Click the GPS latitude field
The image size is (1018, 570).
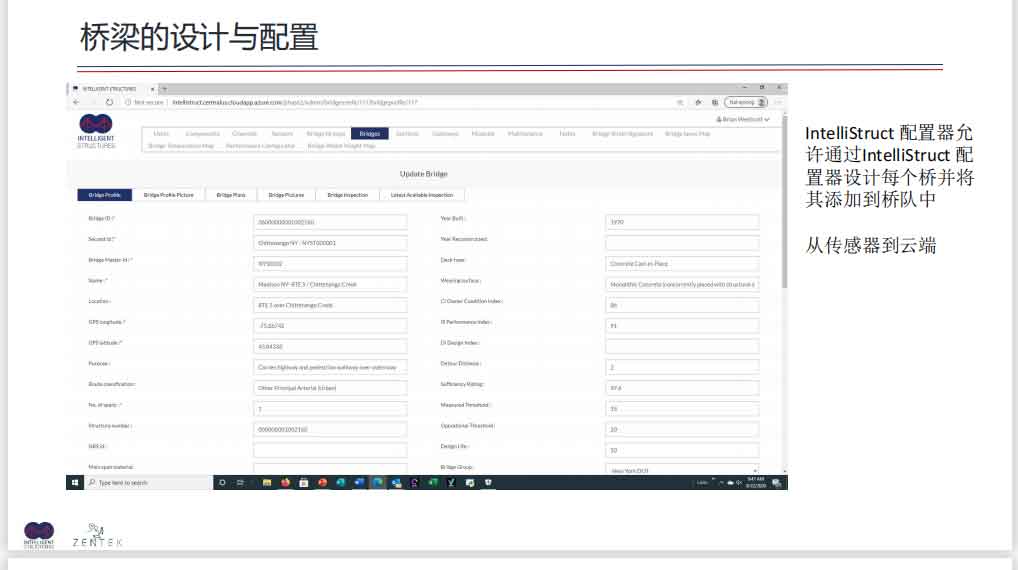click(x=330, y=347)
